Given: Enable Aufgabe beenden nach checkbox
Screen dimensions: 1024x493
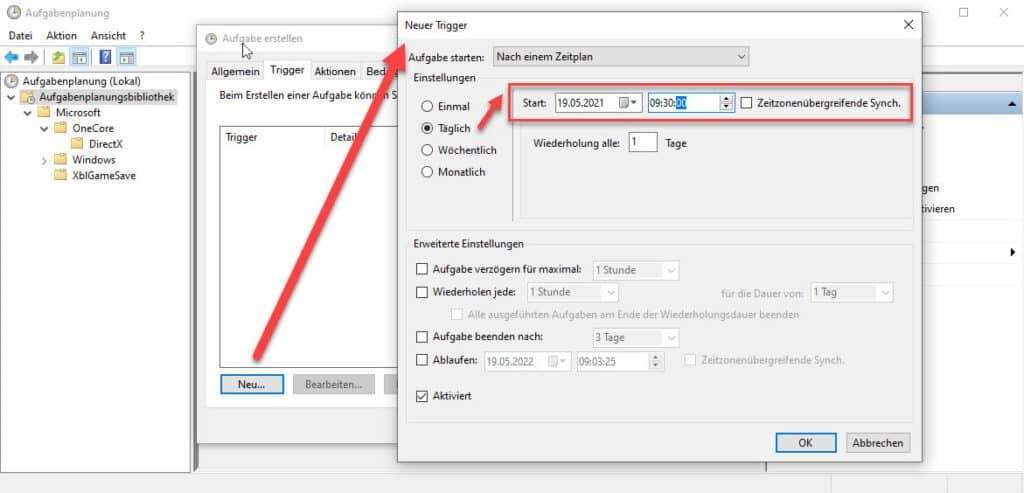Looking at the screenshot, I should point(421,337).
